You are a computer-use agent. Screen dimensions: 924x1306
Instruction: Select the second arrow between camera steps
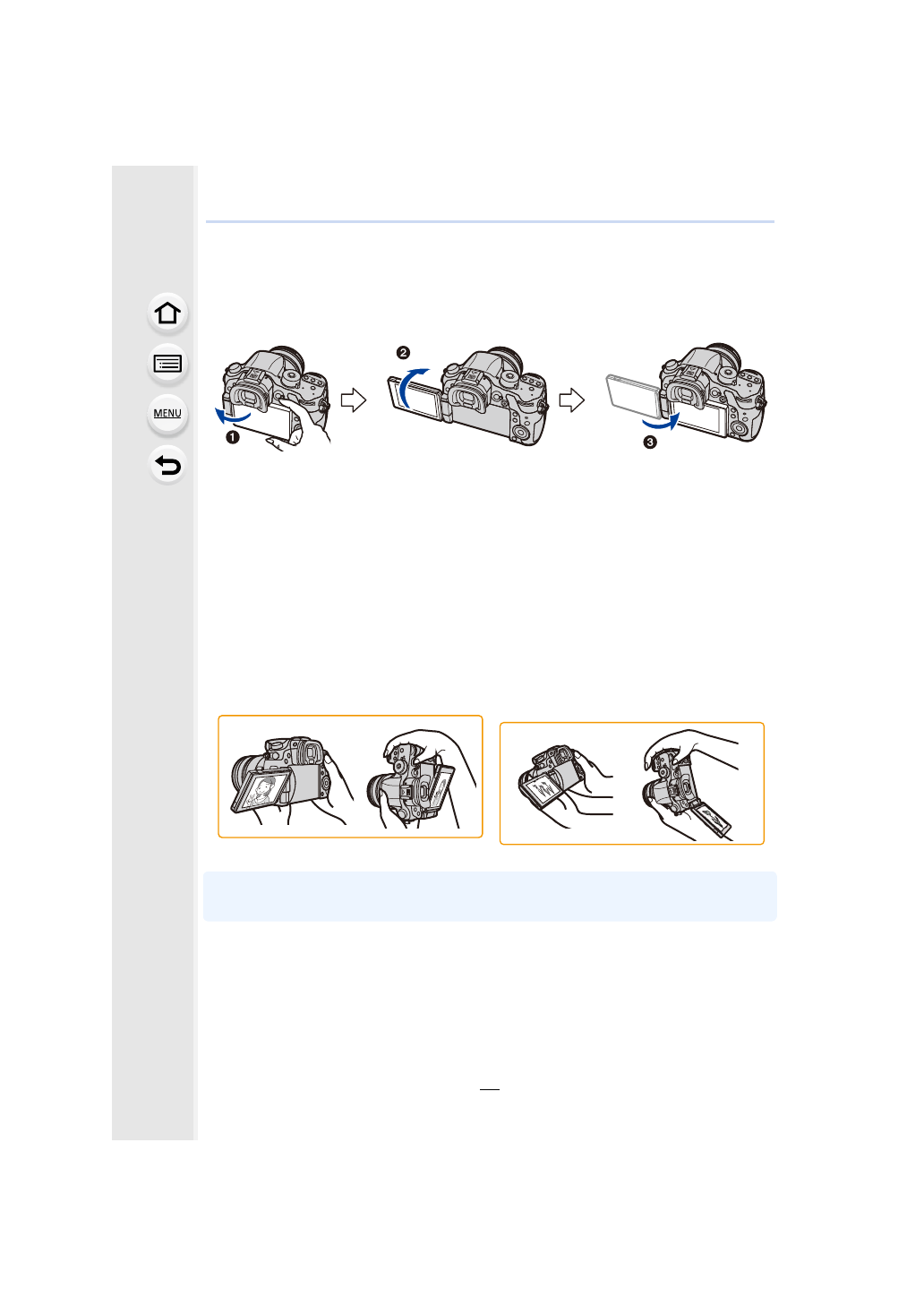click(571, 400)
